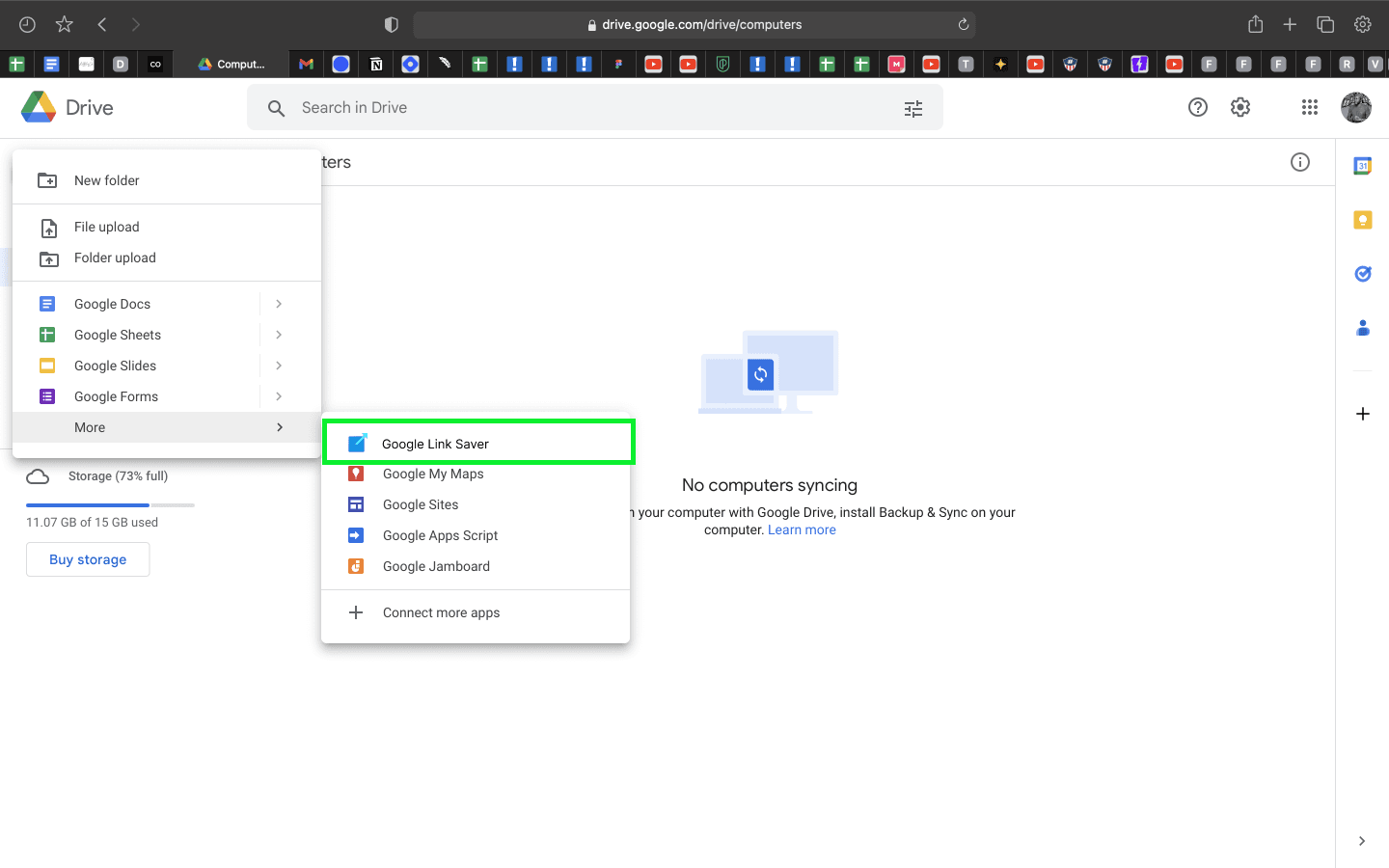The image size is (1389, 868).
Task: Create a new Google Sheets spreadsheet
Action: [x=136, y=335]
